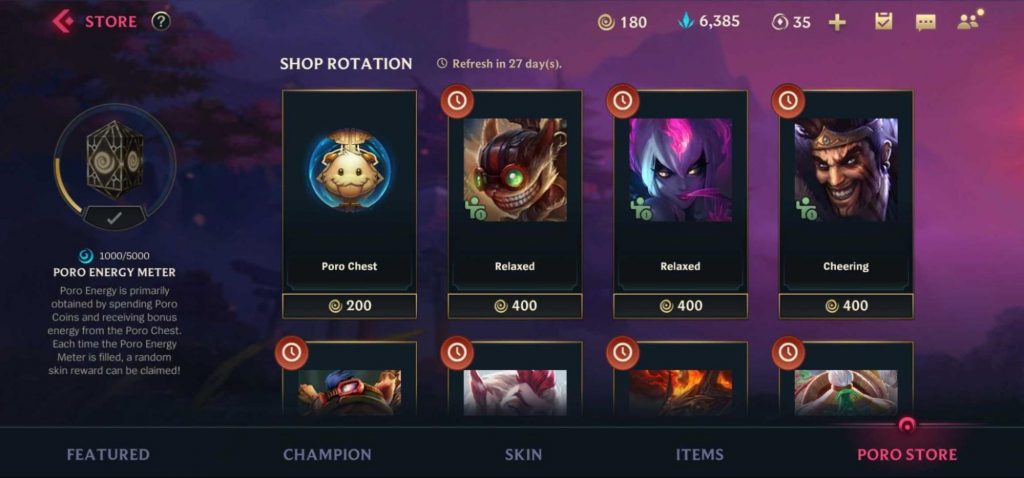Go back using the Store arrow icon
Image resolution: width=1024 pixels, height=478 pixels.
pyautogui.click(x=63, y=21)
